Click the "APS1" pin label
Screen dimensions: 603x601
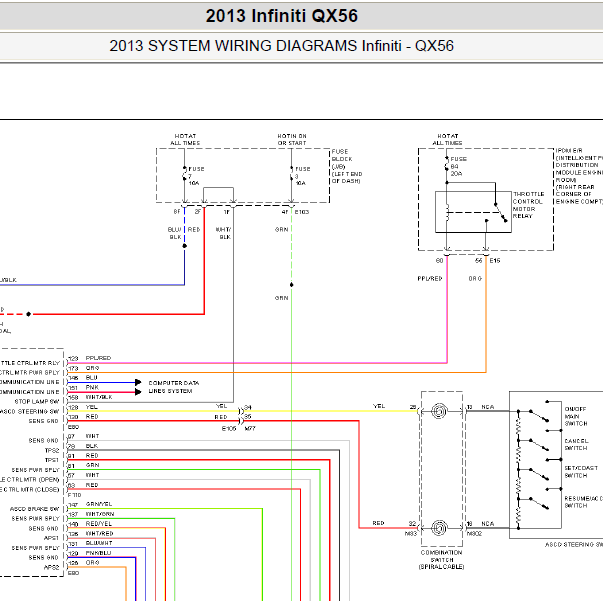pos(52,538)
